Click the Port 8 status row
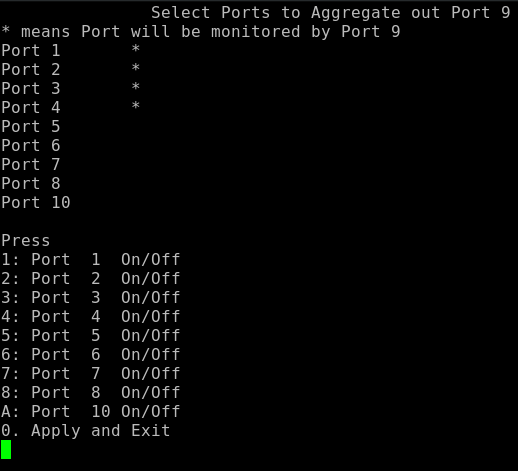 pyautogui.click(x=31, y=183)
